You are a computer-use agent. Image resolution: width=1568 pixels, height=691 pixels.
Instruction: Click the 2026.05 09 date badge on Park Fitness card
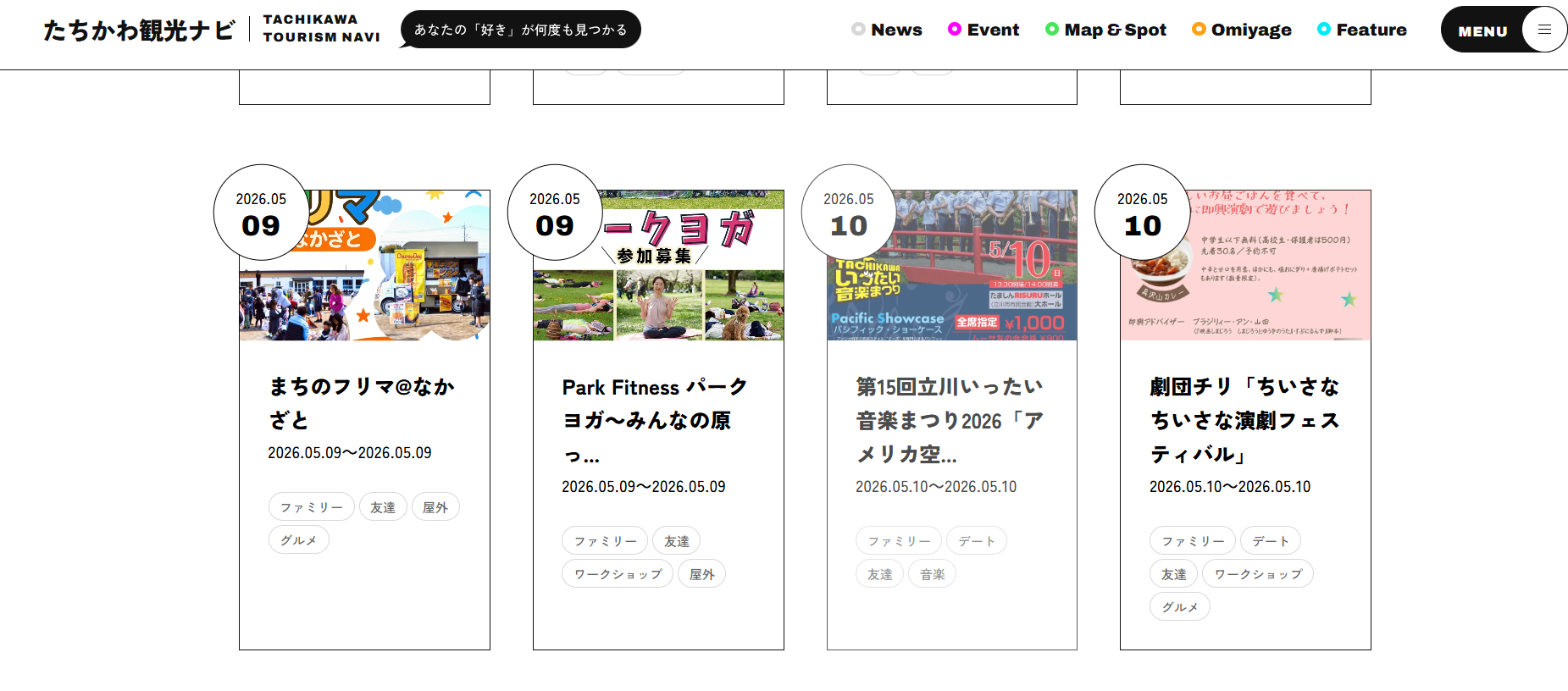(555, 213)
